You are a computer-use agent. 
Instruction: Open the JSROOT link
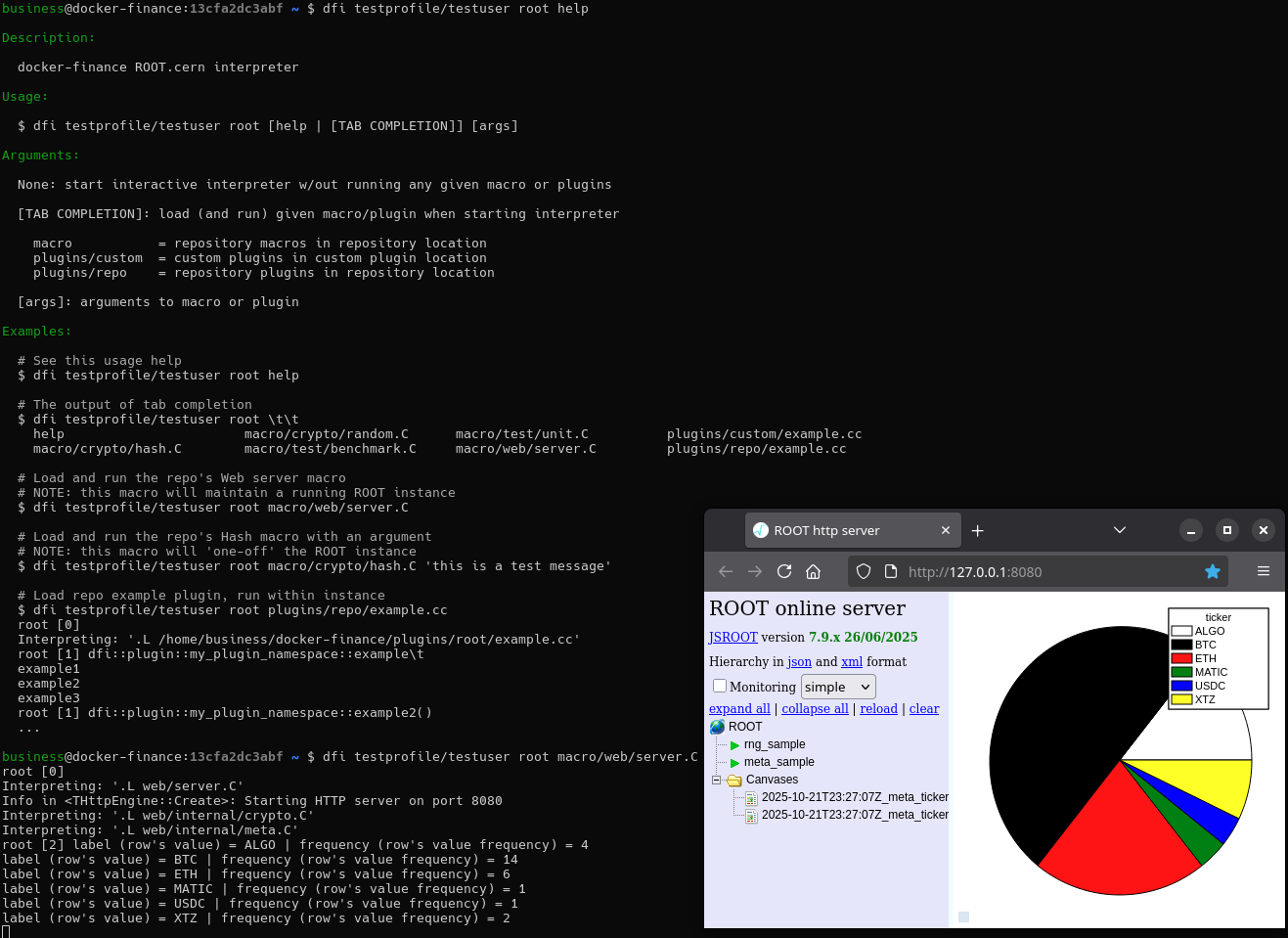(733, 637)
